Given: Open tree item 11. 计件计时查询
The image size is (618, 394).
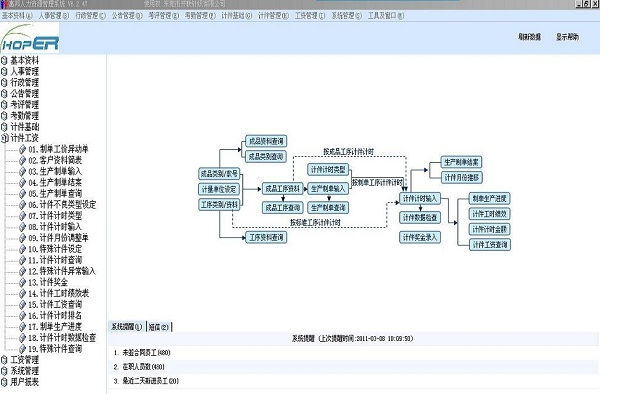Looking at the screenshot, I should (55, 260).
